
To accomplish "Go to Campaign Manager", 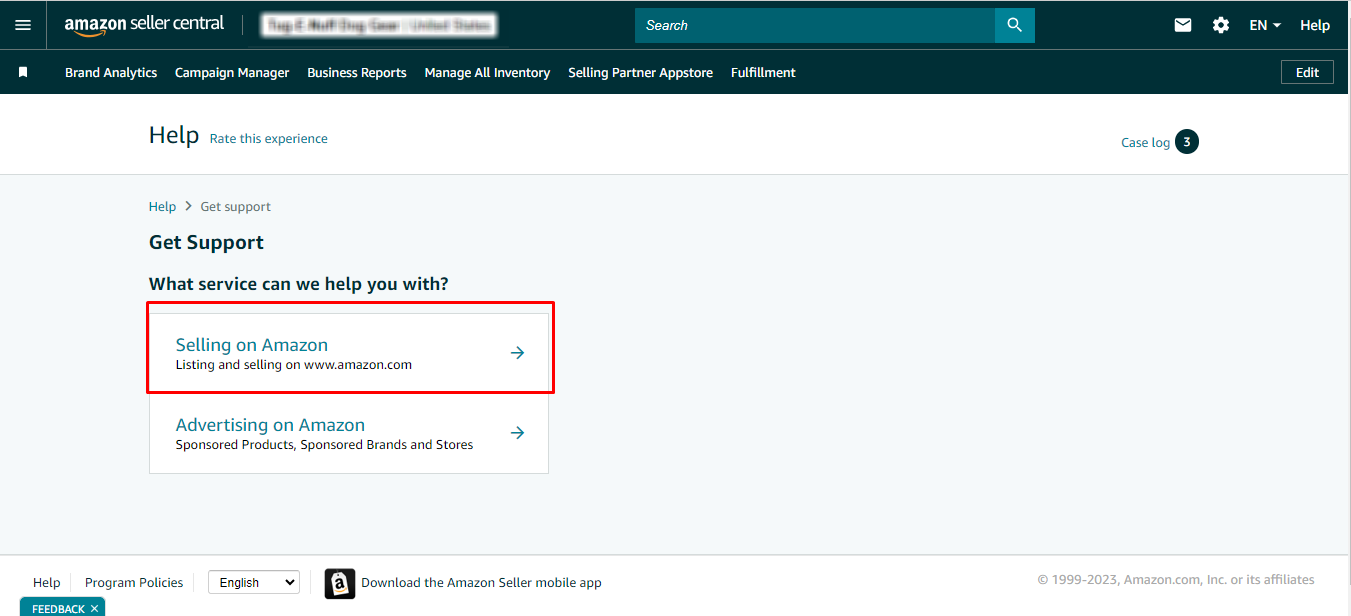I will pyautogui.click(x=232, y=72).
